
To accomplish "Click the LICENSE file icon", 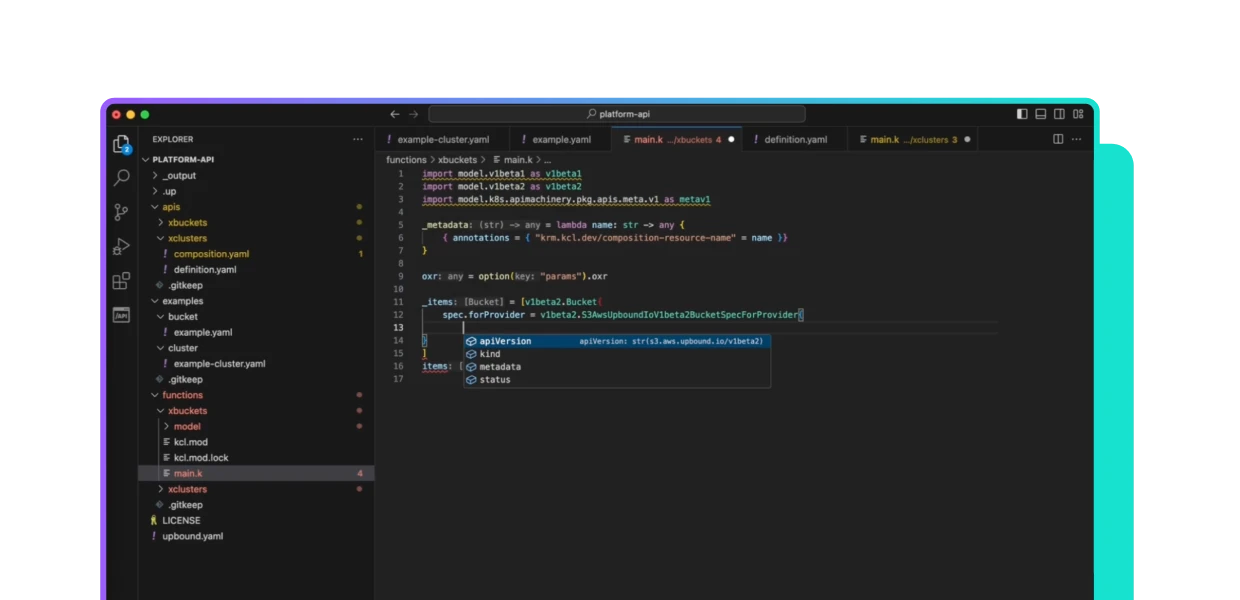I will point(154,520).
